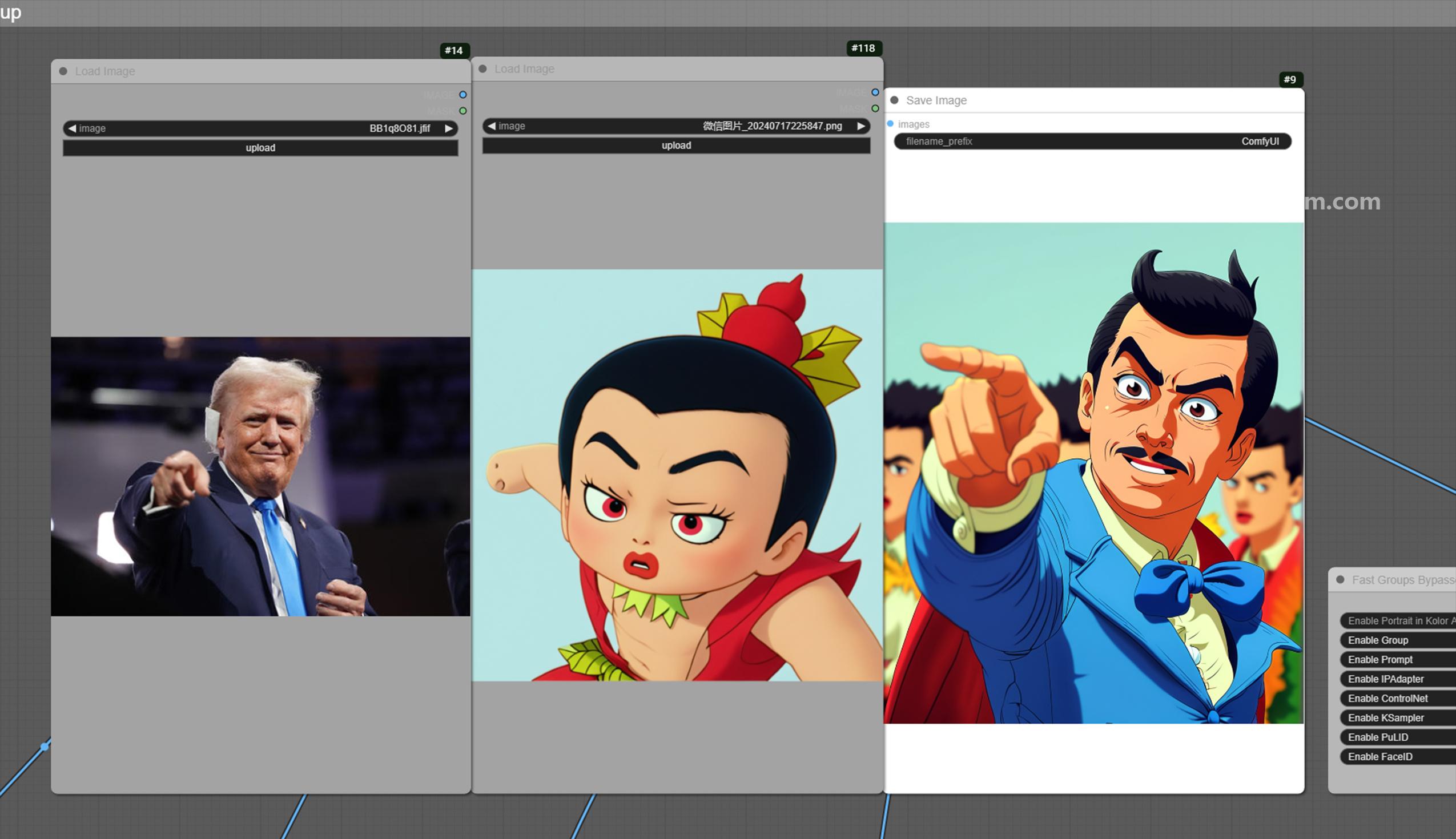Click the upload button in node #14
This screenshot has width=1456, height=839.
pyautogui.click(x=260, y=148)
